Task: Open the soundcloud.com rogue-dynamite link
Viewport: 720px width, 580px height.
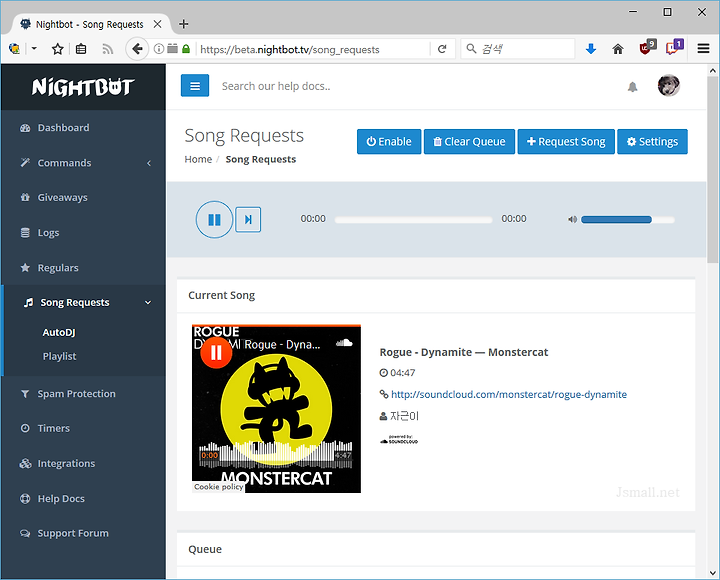Action: [509, 394]
